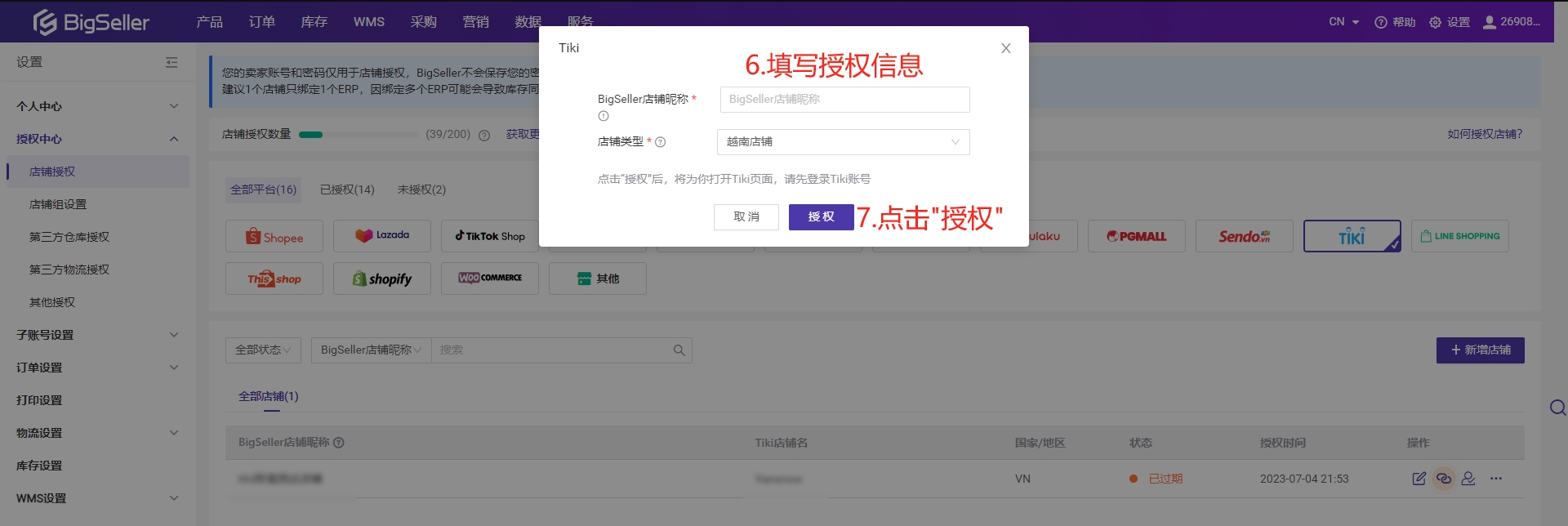Close the Tiki dialog with the X

coord(1006,48)
